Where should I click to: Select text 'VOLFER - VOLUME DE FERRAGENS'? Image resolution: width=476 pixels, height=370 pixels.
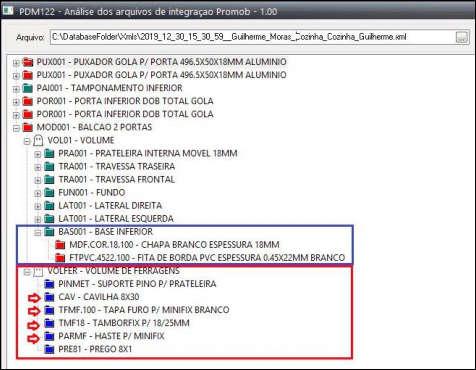tap(114, 271)
